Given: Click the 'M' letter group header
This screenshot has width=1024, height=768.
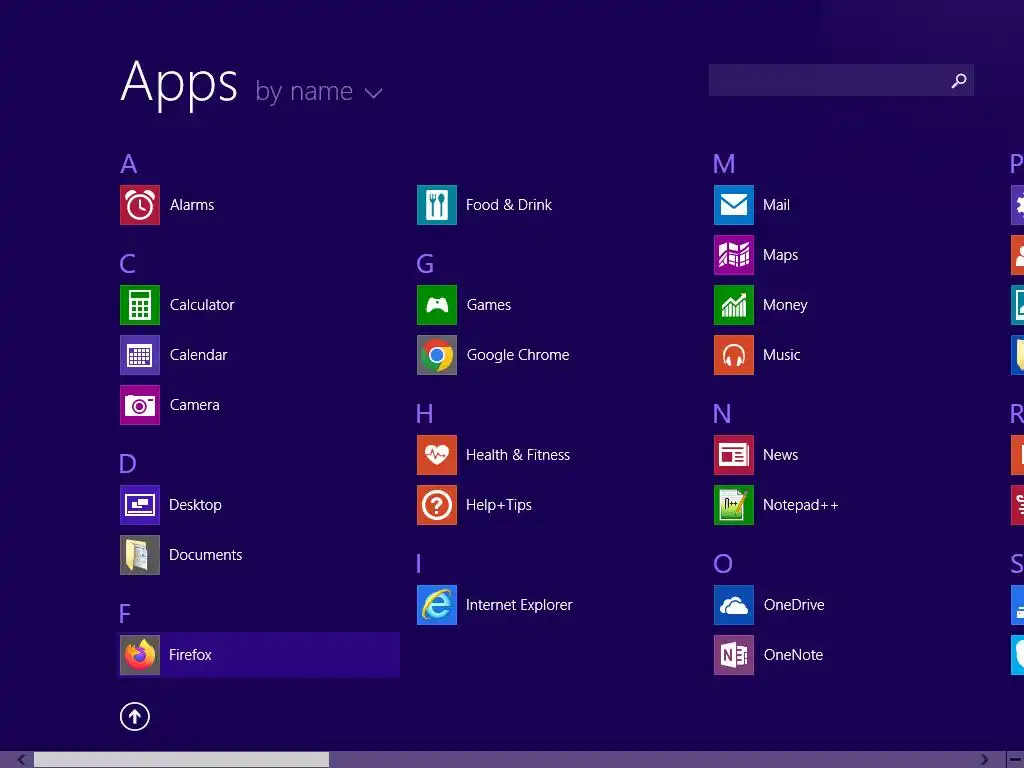Looking at the screenshot, I should click(724, 164).
